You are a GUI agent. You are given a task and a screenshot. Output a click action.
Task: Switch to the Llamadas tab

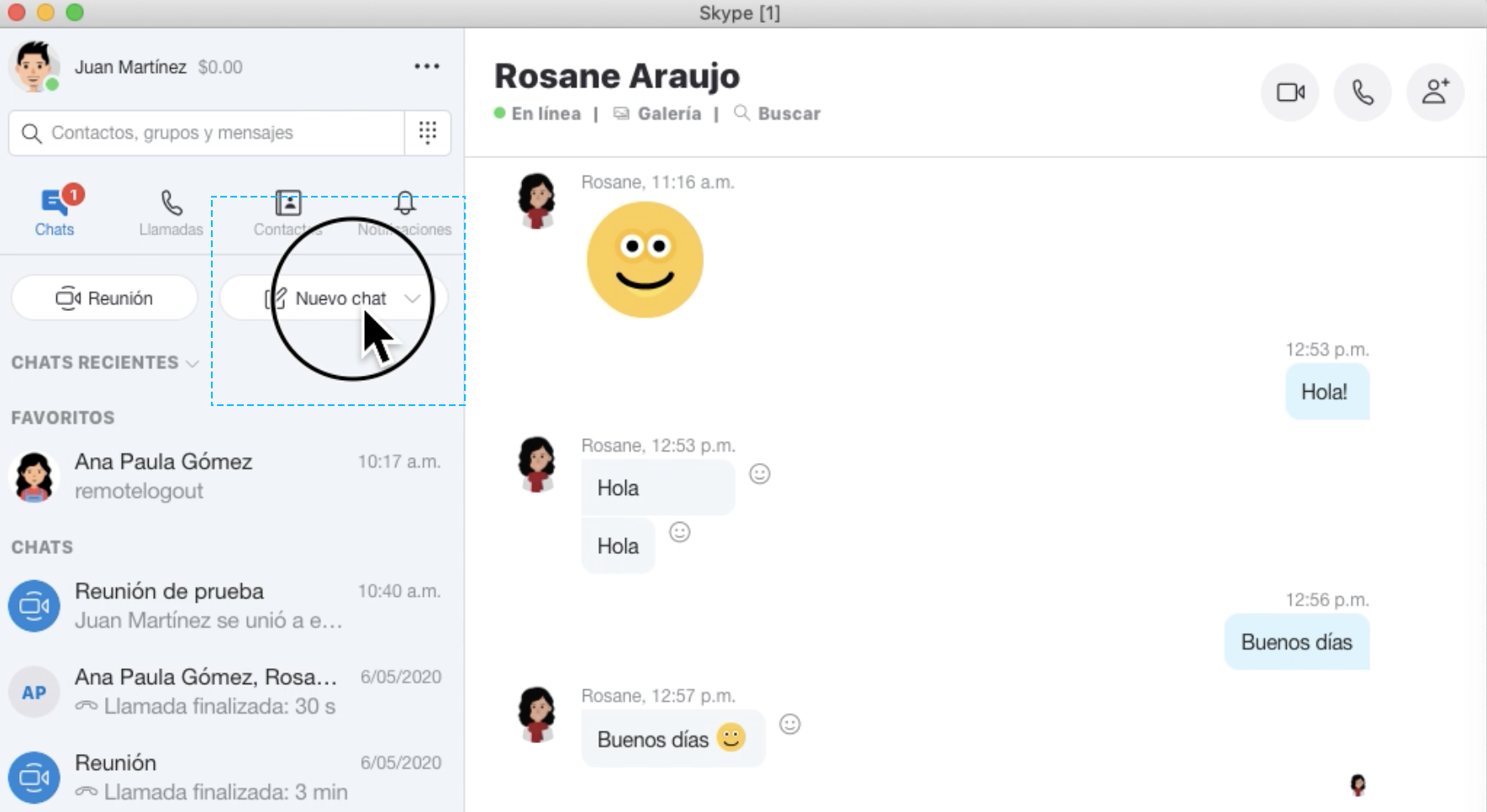pos(171,213)
